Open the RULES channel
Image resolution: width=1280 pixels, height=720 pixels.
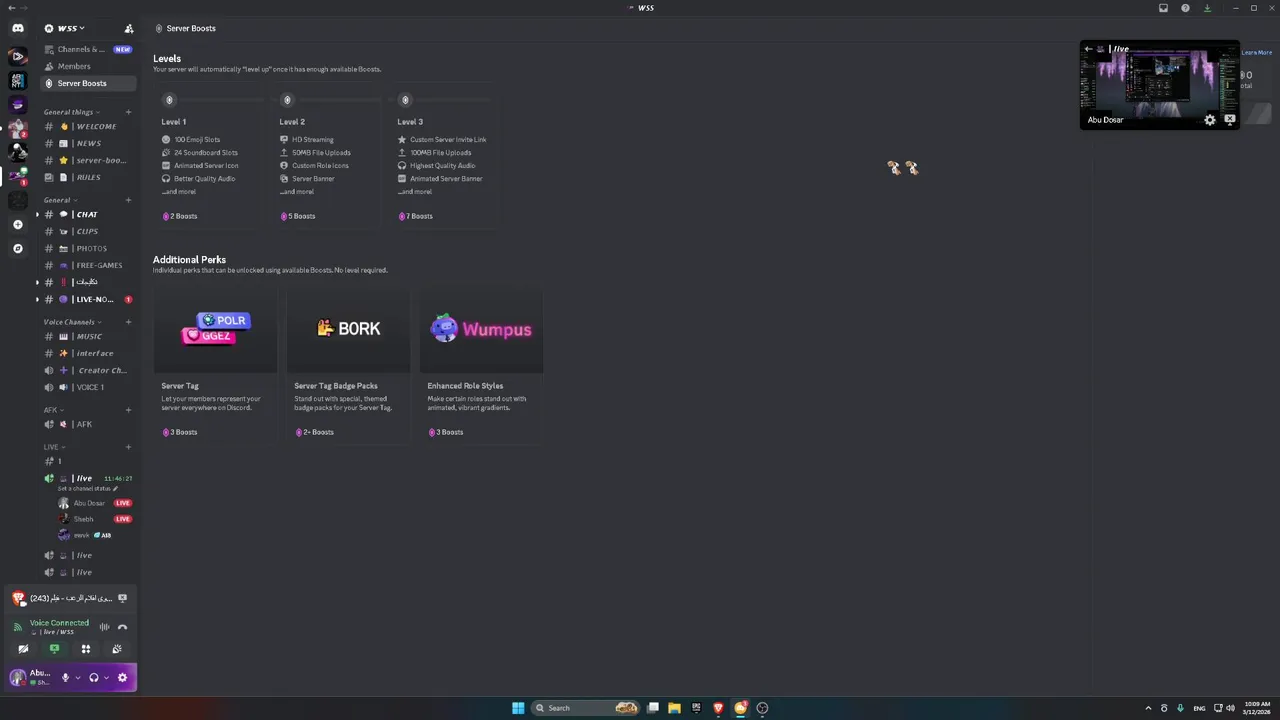click(88, 178)
